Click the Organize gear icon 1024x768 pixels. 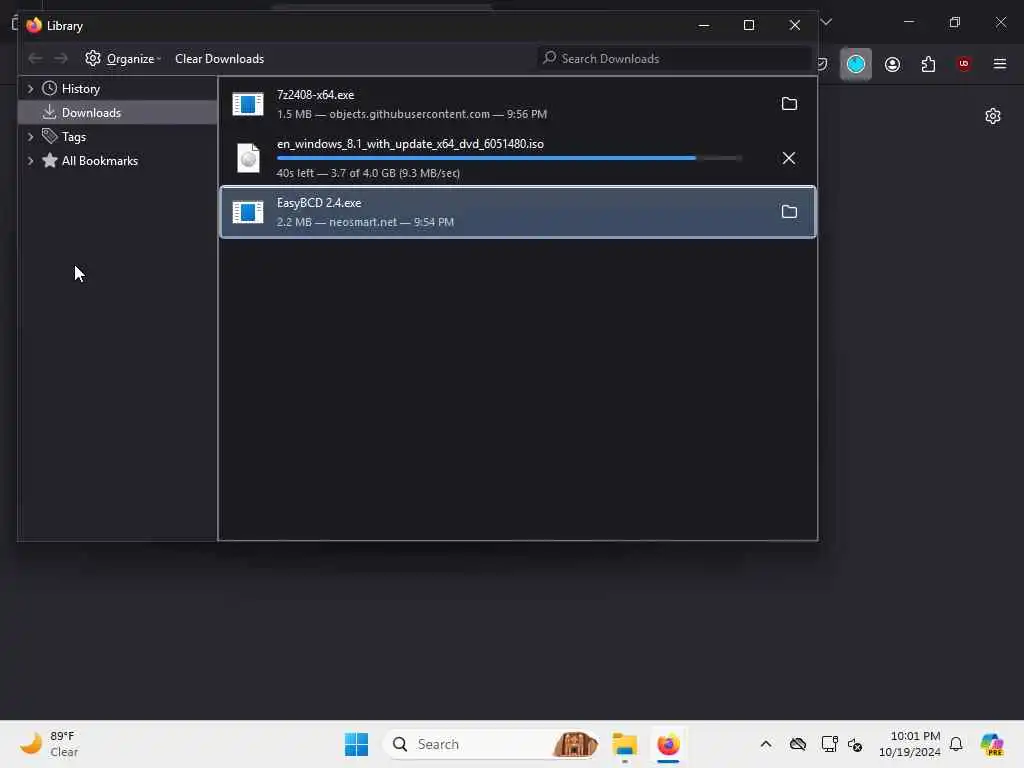coord(93,58)
